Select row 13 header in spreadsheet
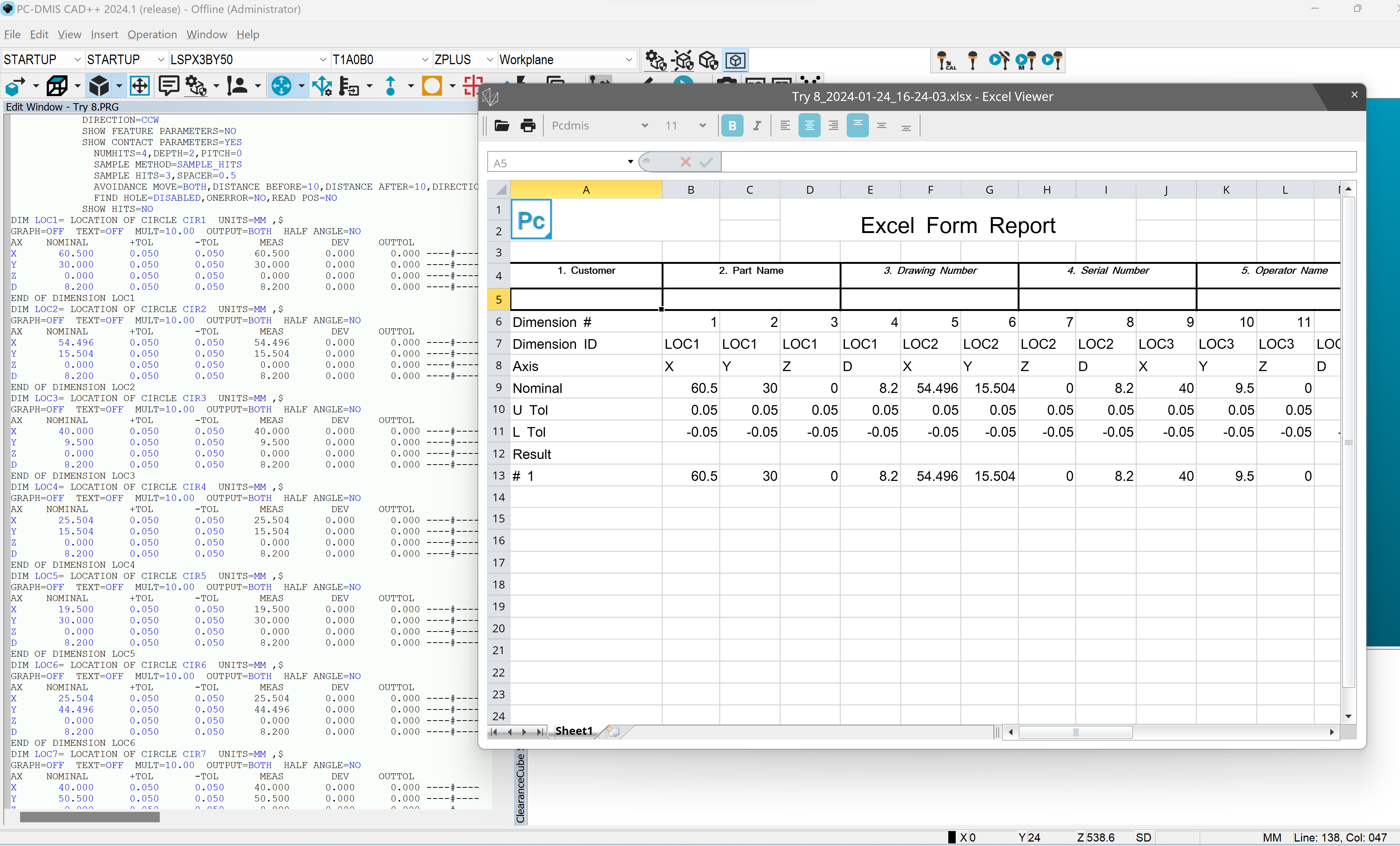Screen dimensions: 1400x846 498,476
